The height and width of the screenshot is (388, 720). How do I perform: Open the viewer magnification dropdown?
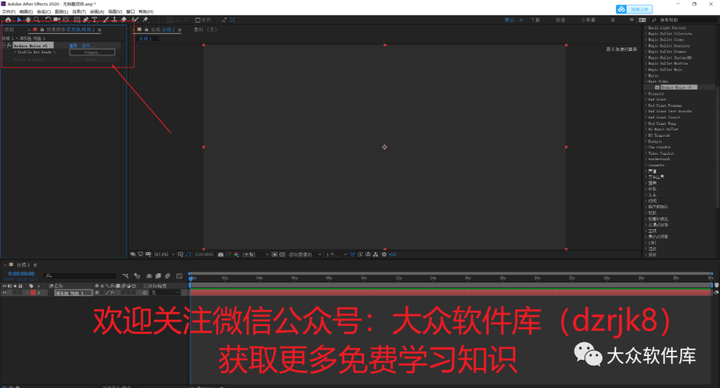(x=164, y=254)
